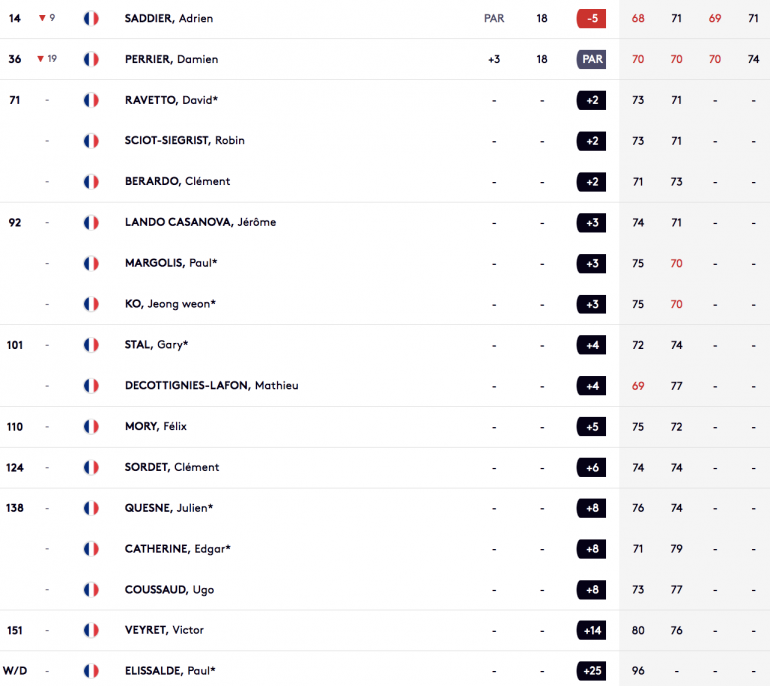Click the flag icon by ELISSALDE, Paul
This screenshot has height=686, width=770.
click(91, 671)
